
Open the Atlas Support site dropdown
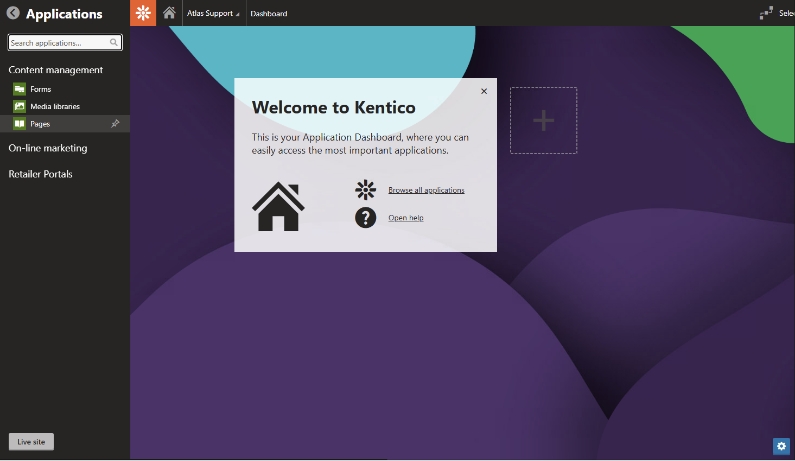(212, 14)
